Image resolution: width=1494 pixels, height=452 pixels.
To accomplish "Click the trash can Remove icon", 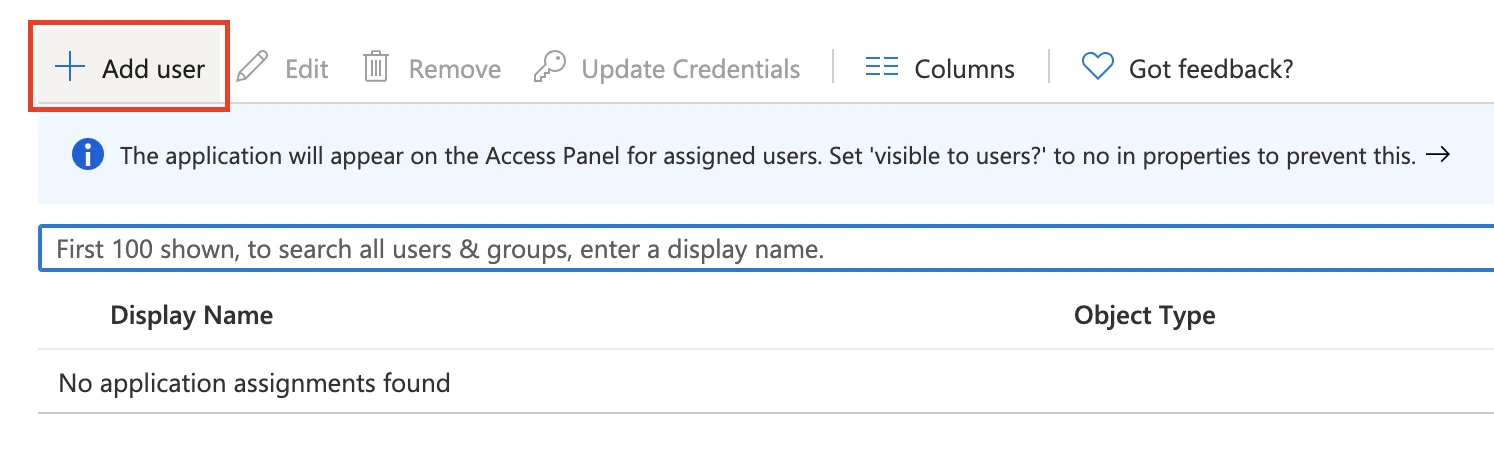I will pyautogui.click(x=376, y=68).
